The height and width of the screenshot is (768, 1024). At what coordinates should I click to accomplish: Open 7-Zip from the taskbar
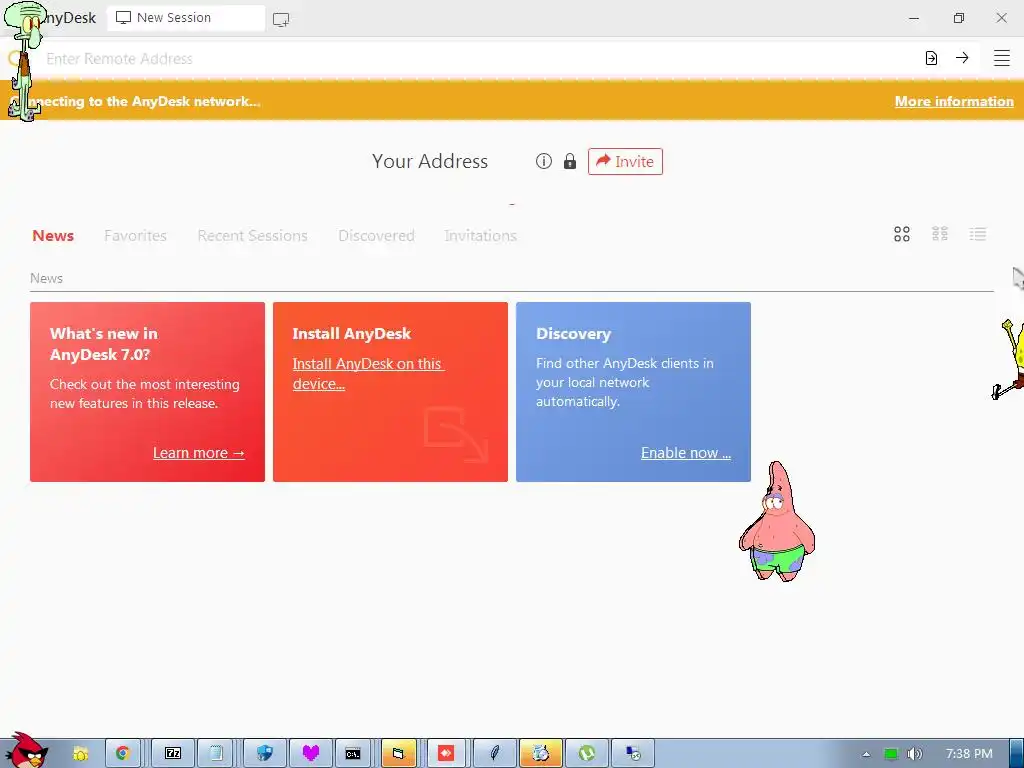click(173, 754)
